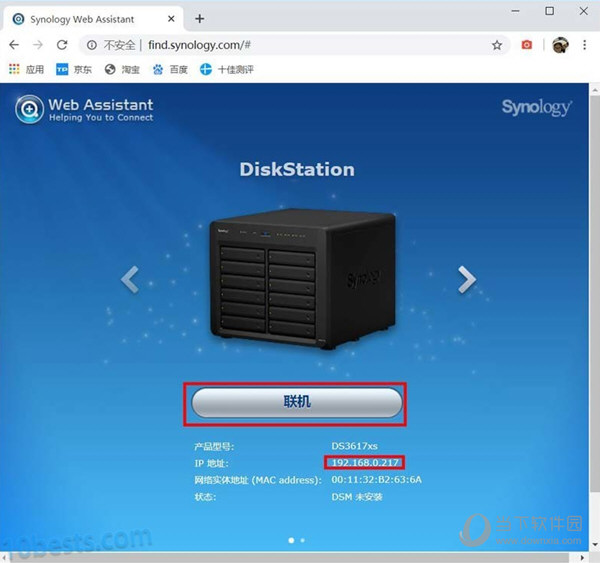Click the IP address 192.168.0.217
The width and height of the screenshot is (600, 563).
(365, 463)
